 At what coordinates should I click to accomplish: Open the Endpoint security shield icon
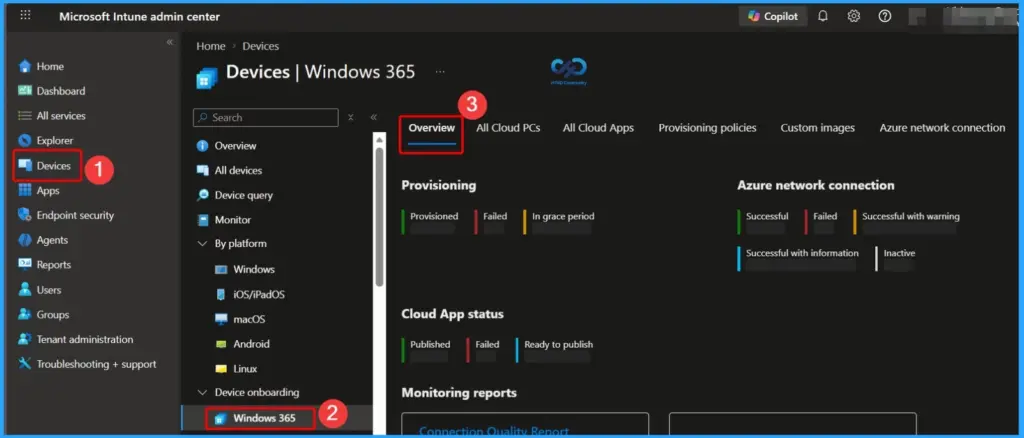click(x=25, y=215)
